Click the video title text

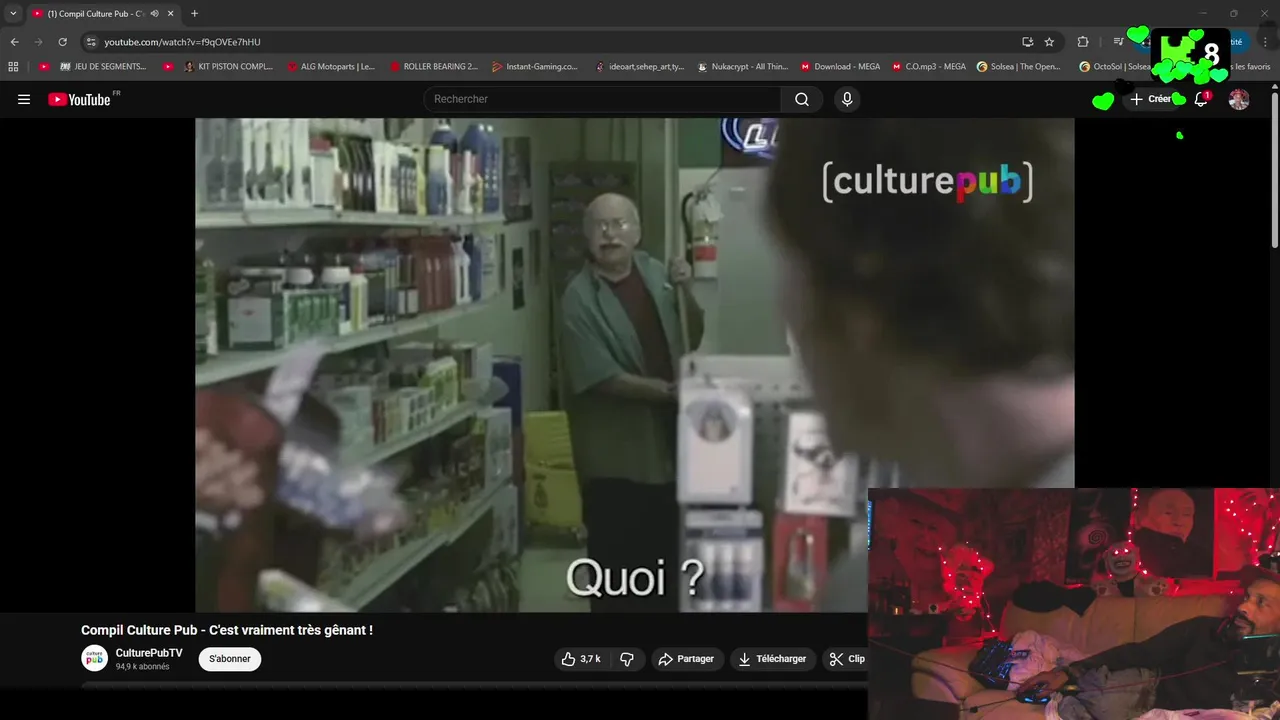(x=227, y=630)
